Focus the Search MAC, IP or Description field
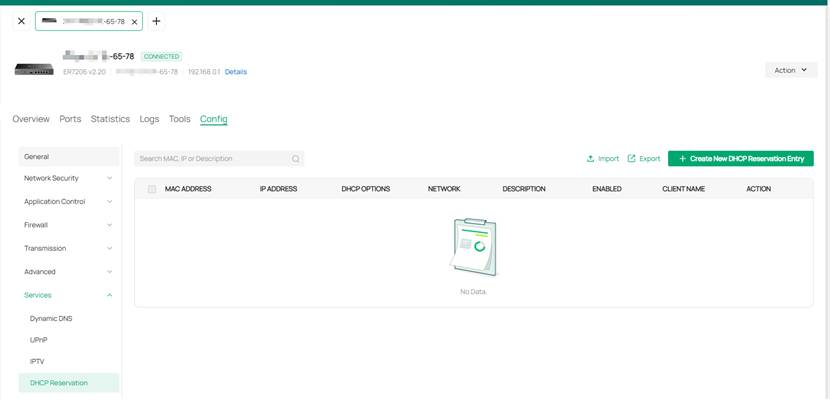This screenshot has width=830, height=402. coord(212,159)
